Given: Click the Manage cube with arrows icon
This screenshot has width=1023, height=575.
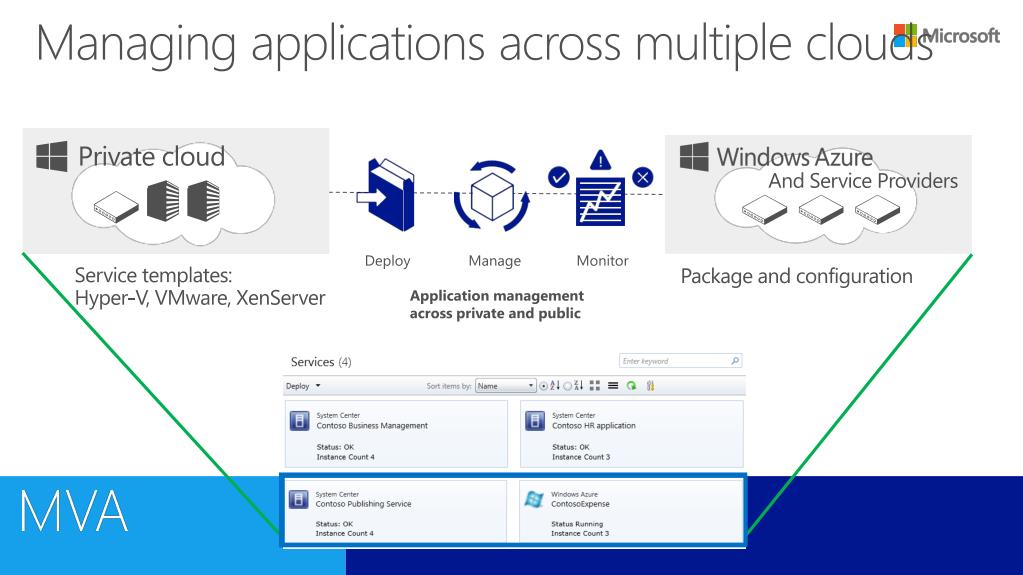Looking at the screenshot, I should 492,195.
